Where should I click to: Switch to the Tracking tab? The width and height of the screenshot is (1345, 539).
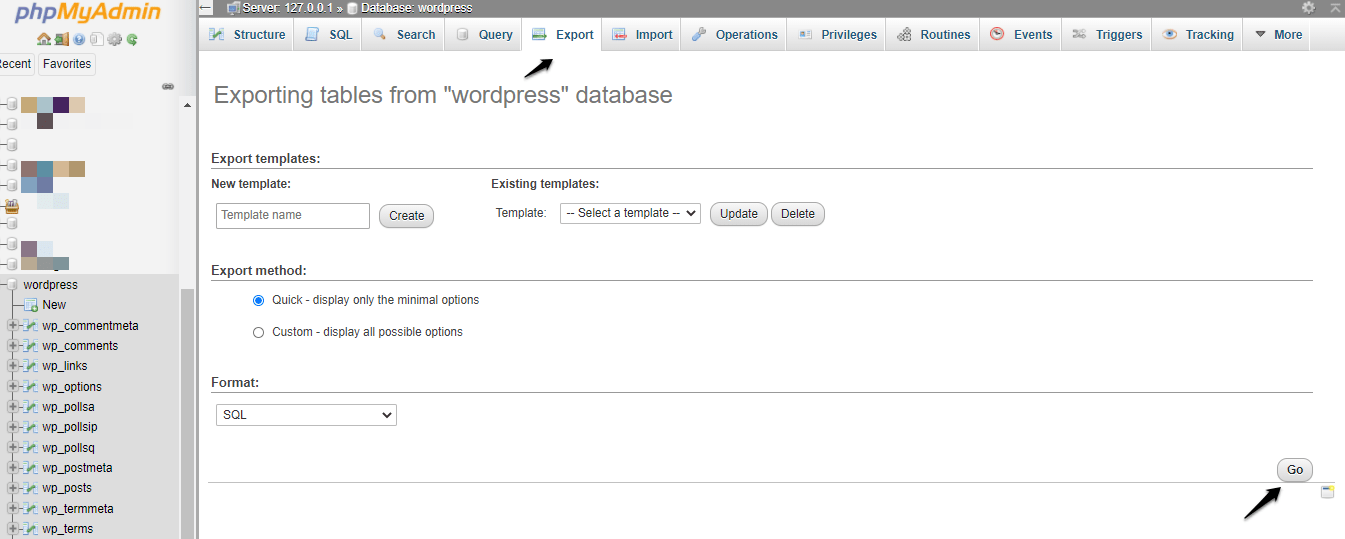(1198, 34)
